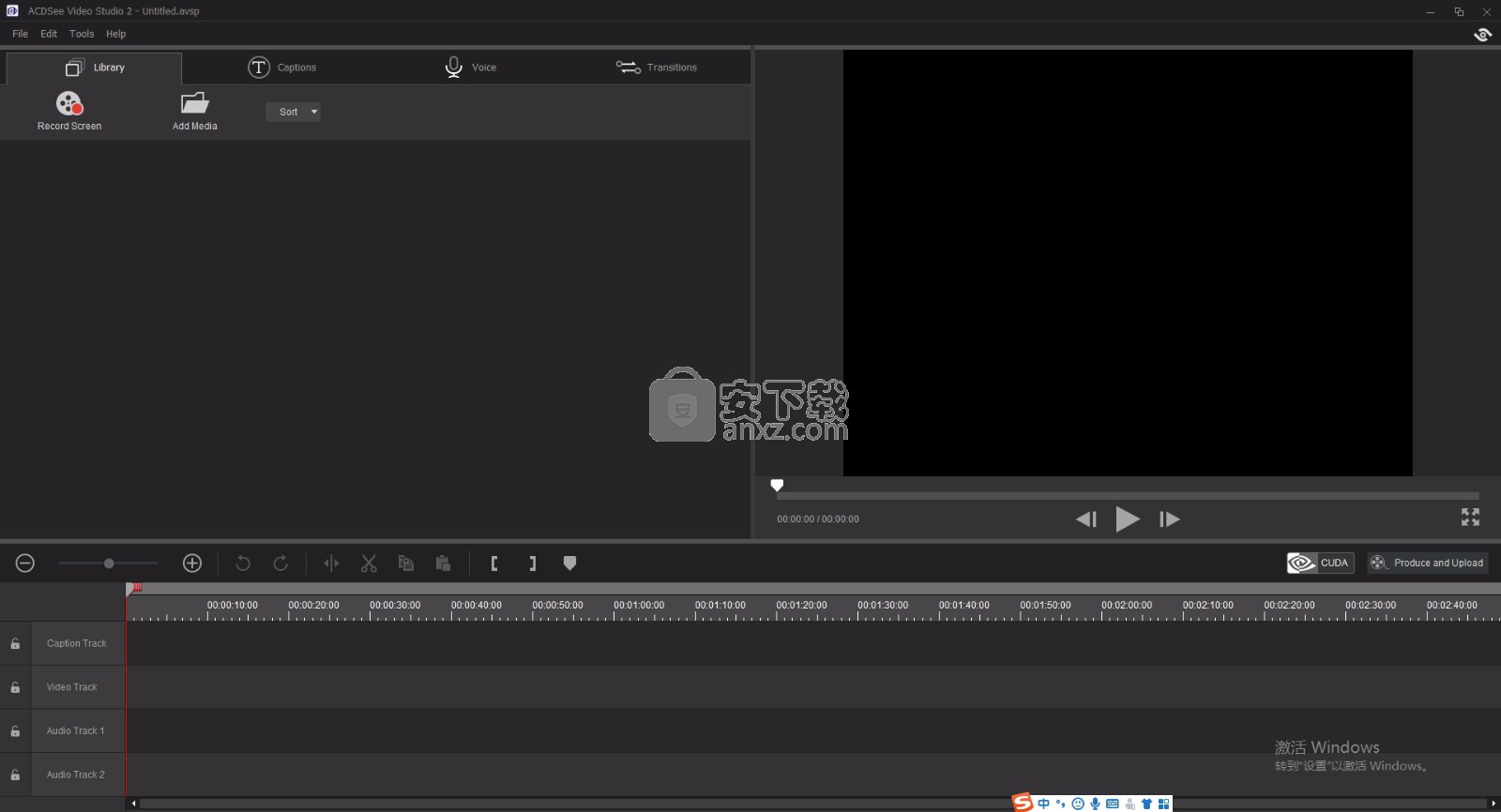
Task: Click the Add marker shield icon
Action: (569, 563)
